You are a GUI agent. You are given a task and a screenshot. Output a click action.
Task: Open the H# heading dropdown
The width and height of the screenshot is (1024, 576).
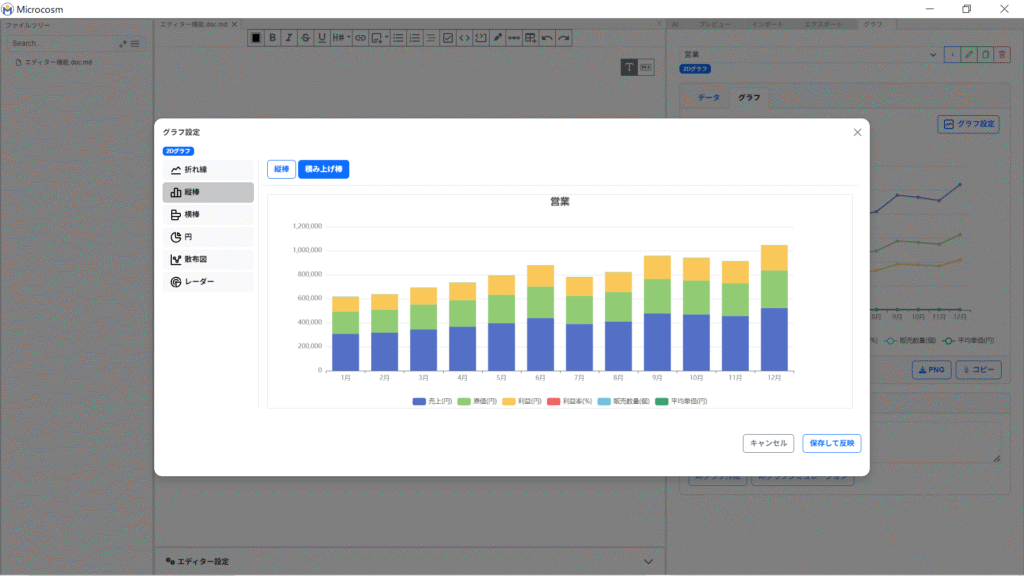[x=341, y=38]
